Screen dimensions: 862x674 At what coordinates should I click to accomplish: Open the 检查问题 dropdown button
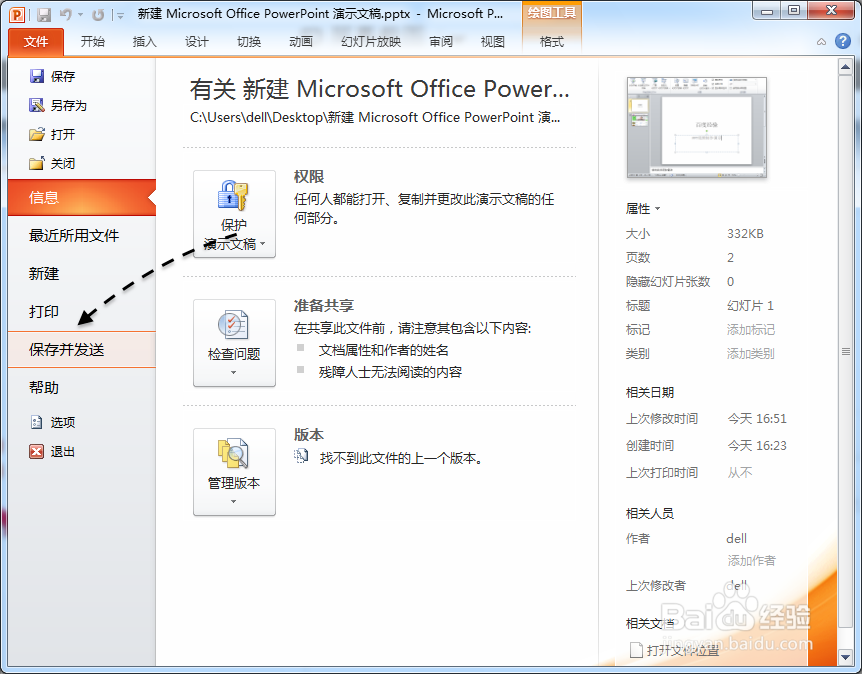click(x=234, y=343)
